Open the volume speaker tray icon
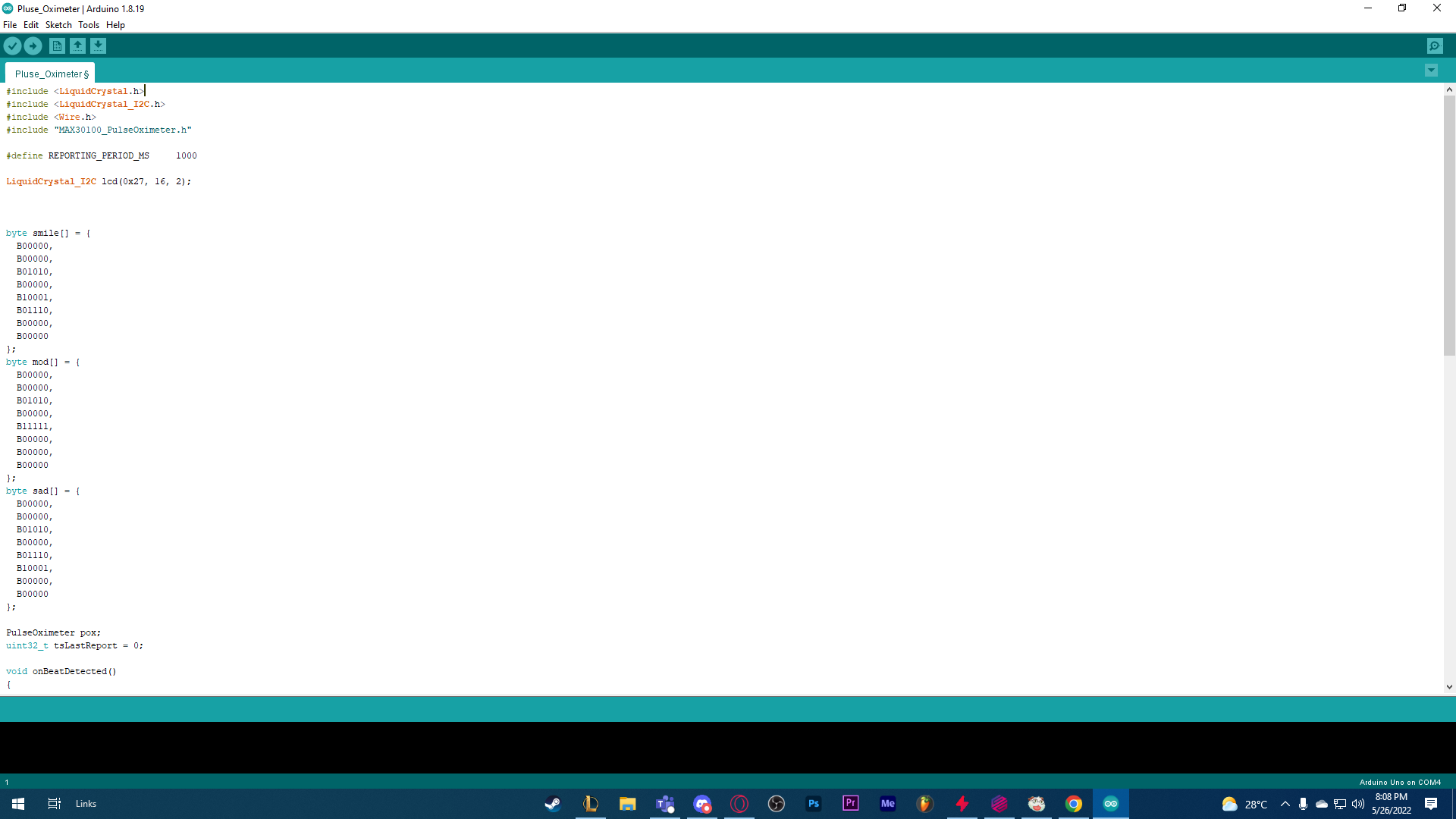 1358,804
